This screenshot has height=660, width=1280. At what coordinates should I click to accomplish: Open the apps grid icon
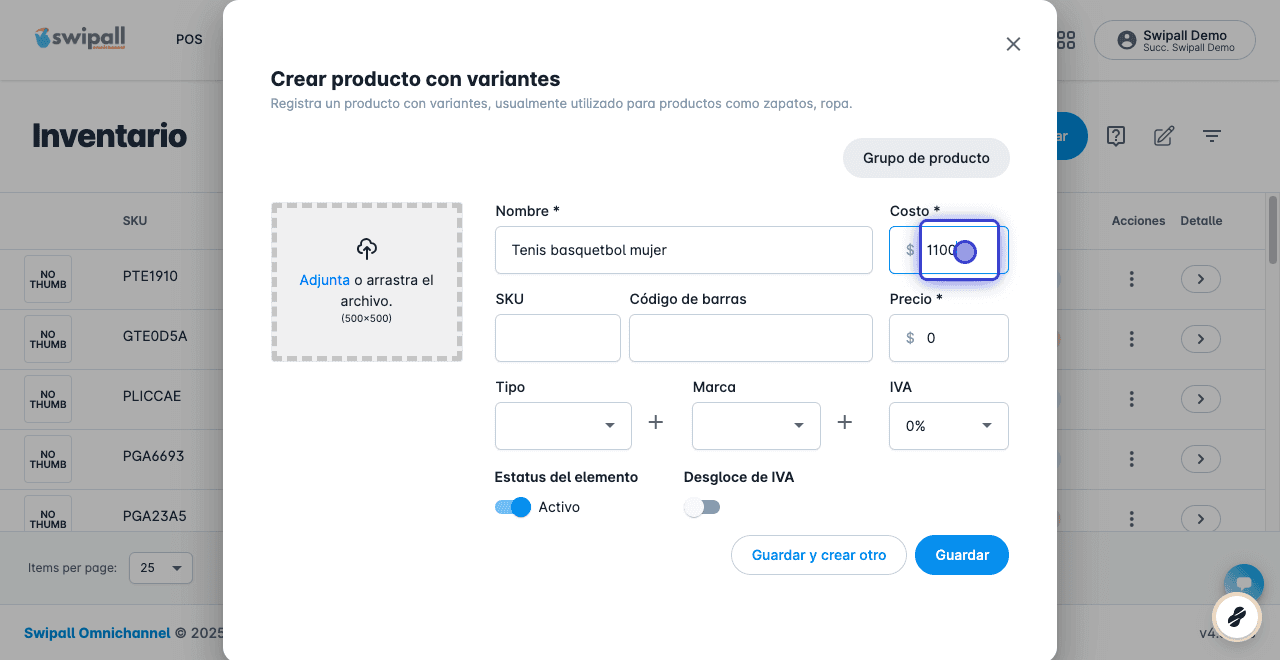[1066, 40]
